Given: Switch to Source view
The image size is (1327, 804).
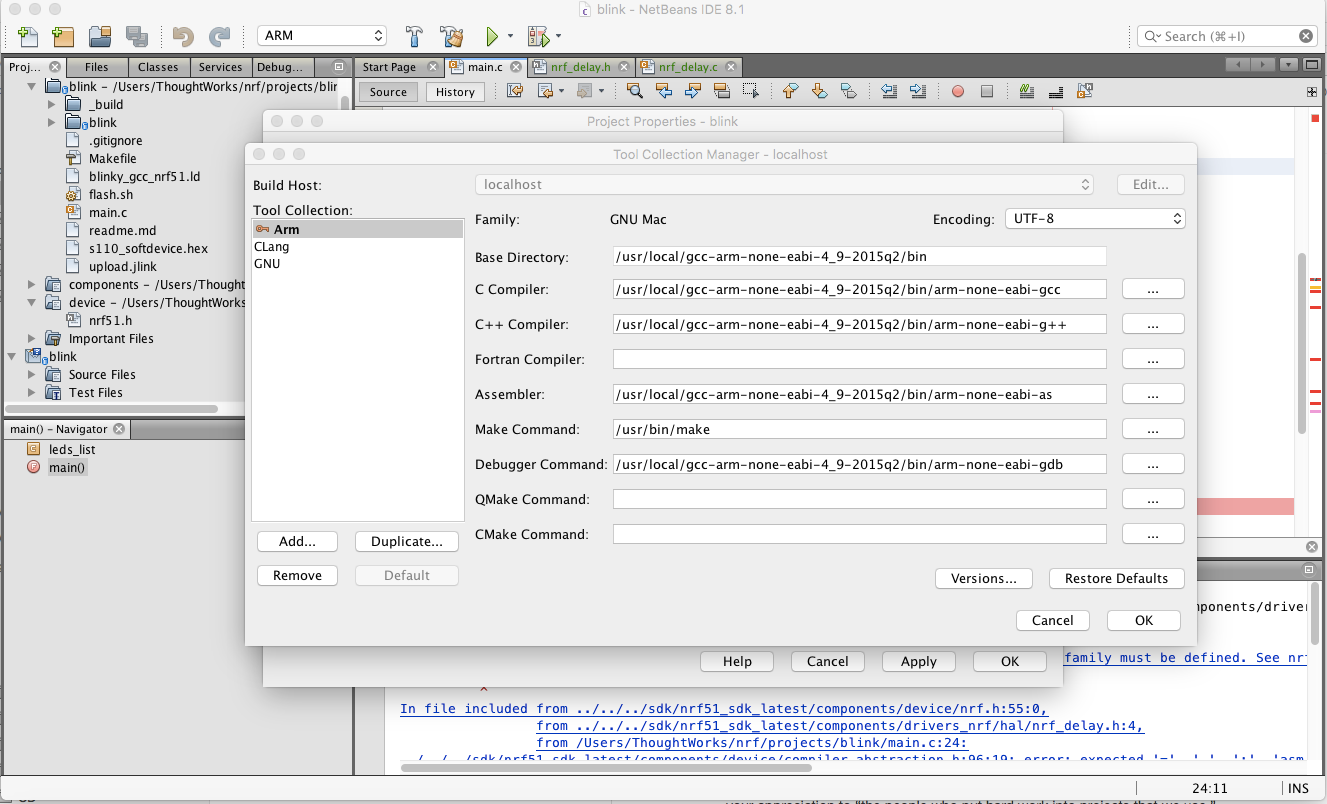Looking at the screenshot, I should [x=388, y=92].
